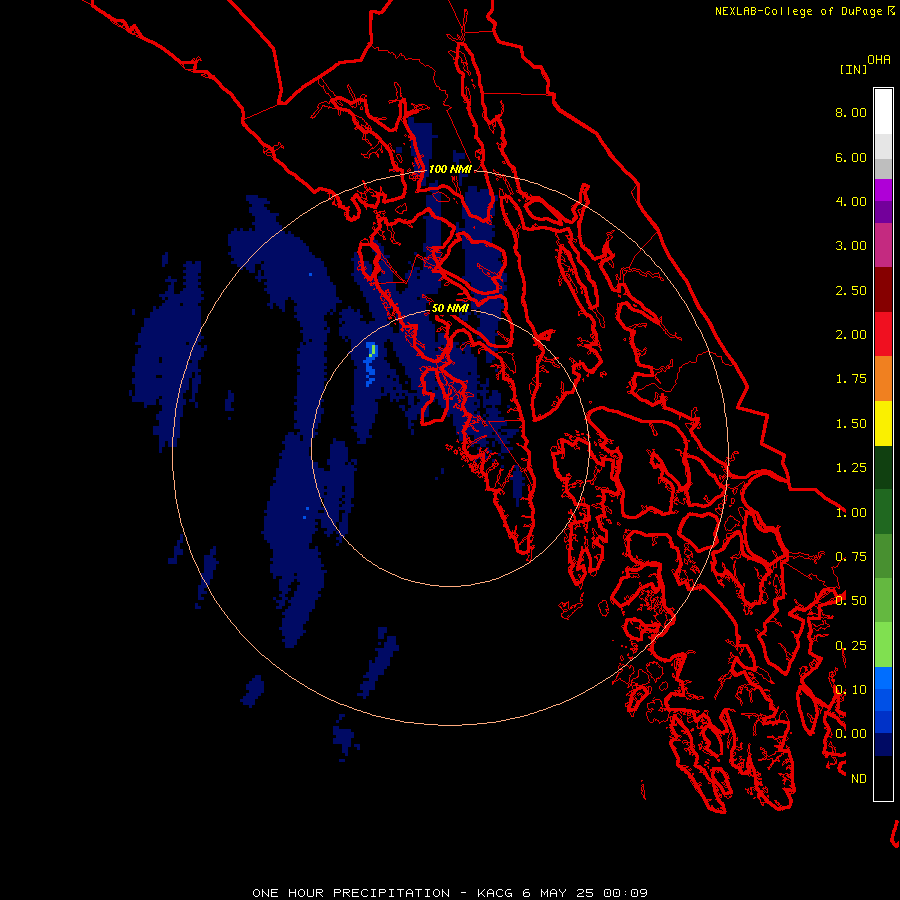Select the yellow 1.50 legend swatch
Viewport: 900px width, 900px height.
883,423
